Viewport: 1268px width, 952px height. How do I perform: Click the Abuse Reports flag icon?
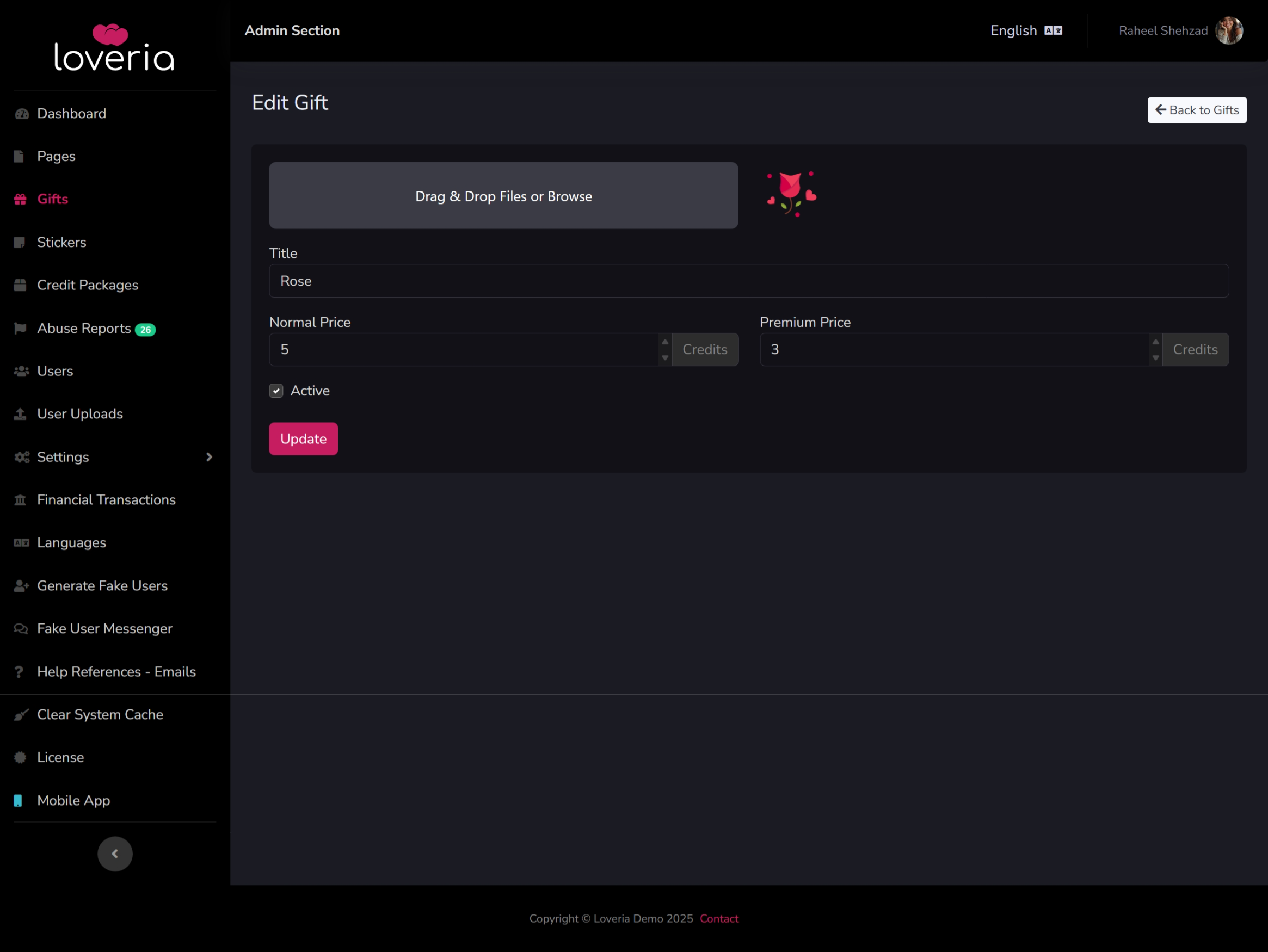21,329
